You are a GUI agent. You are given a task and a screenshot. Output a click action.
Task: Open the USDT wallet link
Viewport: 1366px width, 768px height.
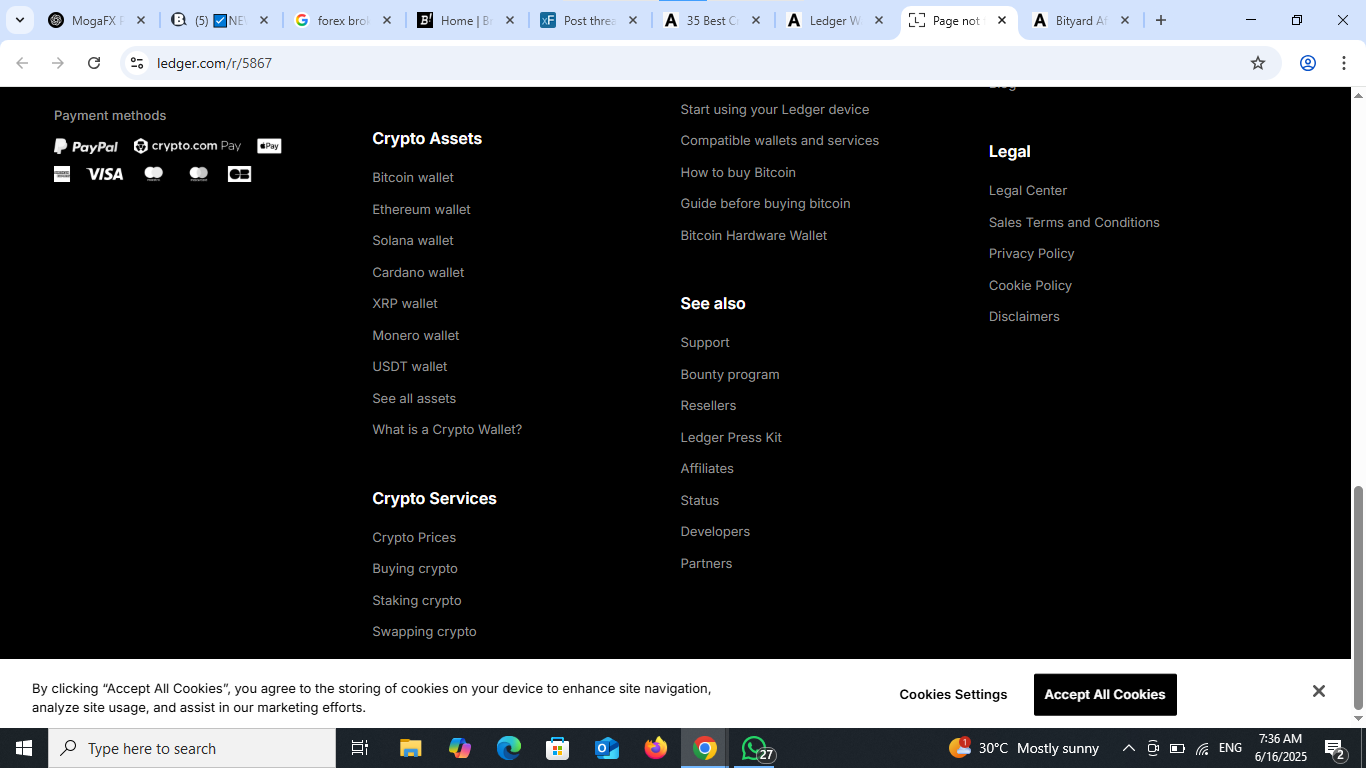coord(410,367)
